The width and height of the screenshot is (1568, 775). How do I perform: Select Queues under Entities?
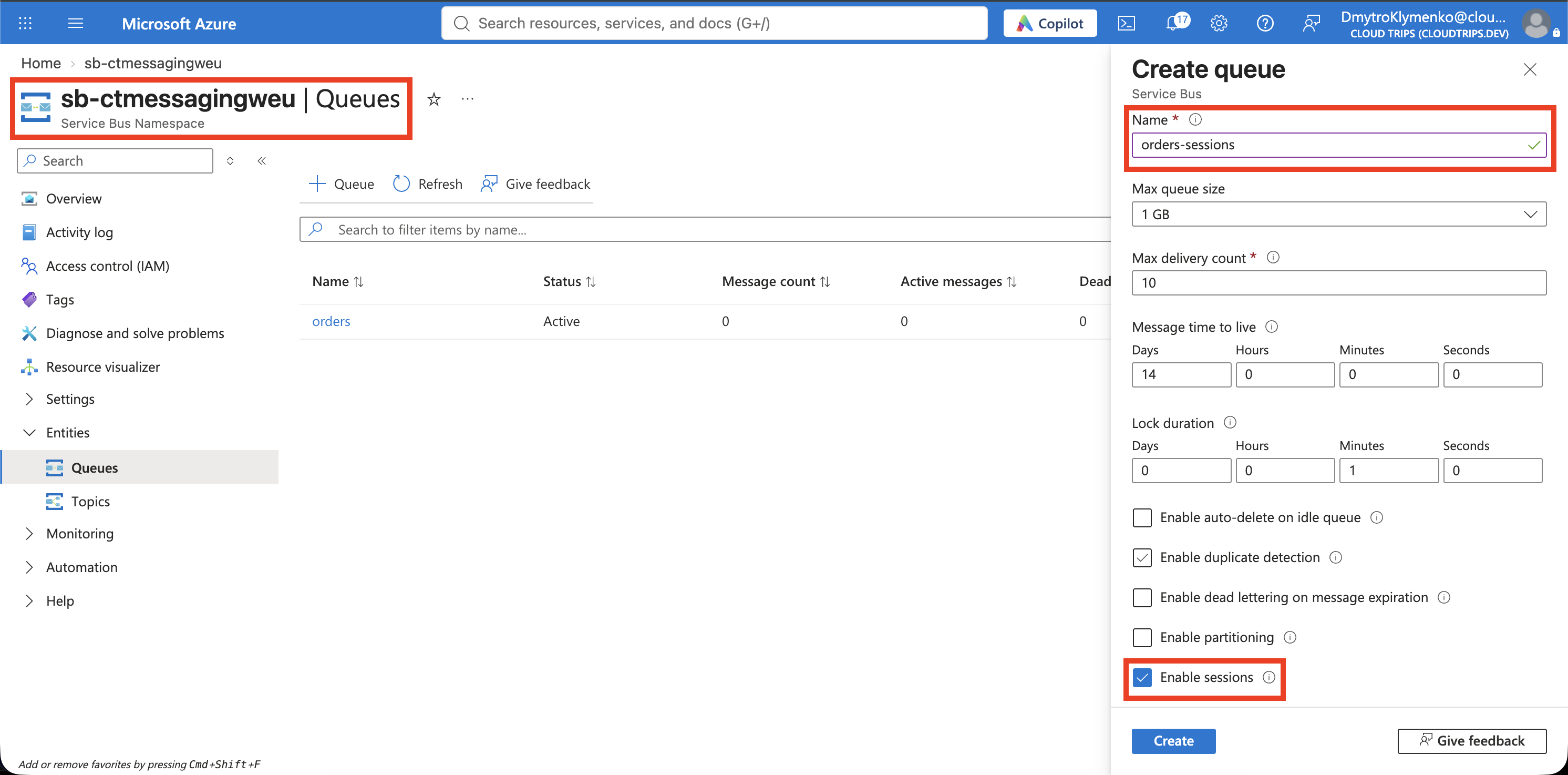point(140,467)
